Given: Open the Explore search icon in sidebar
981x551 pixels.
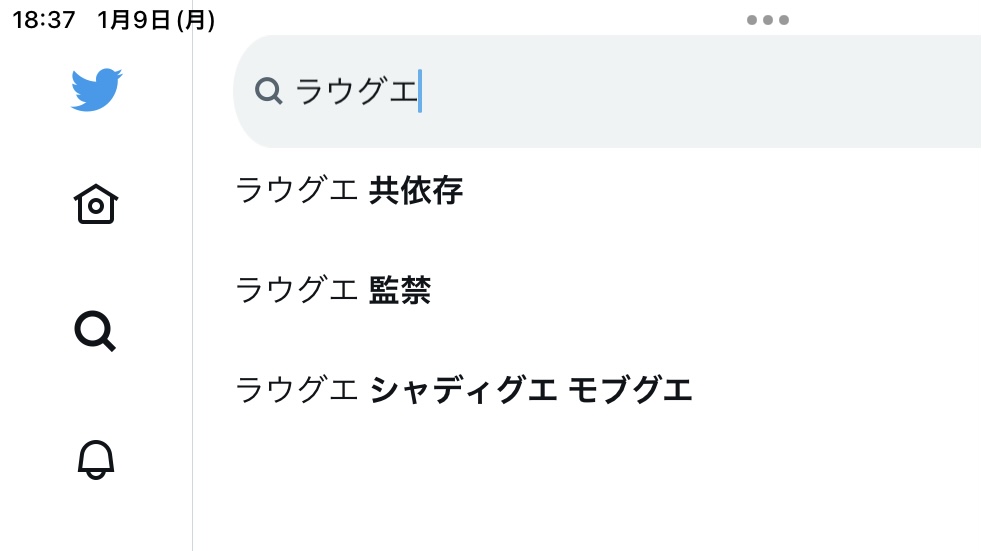Looking at the screenshot, I should click(95, 331).
